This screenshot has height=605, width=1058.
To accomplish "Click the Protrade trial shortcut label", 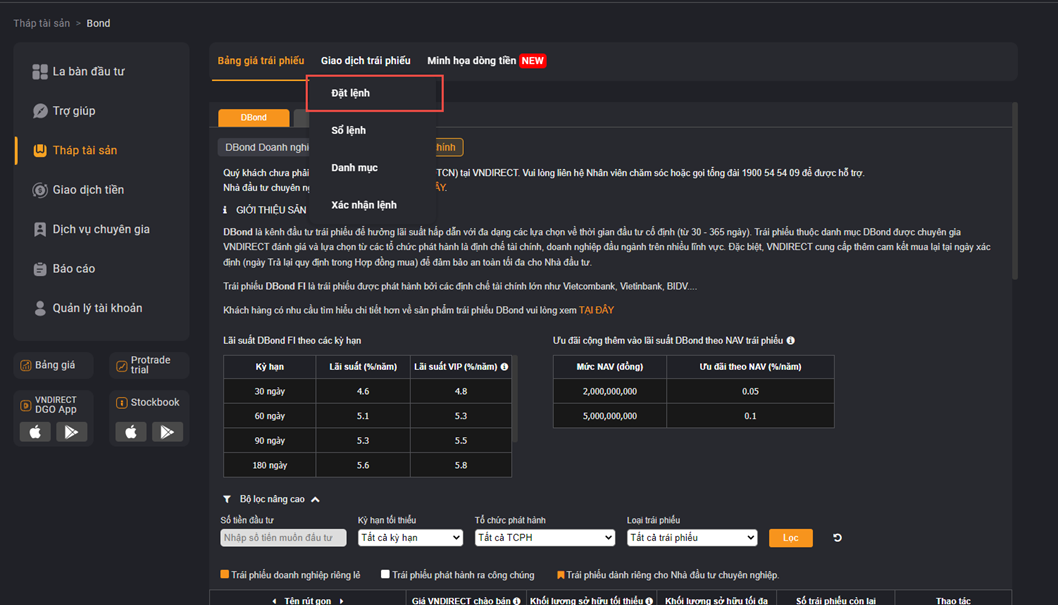I will (150, 365).
